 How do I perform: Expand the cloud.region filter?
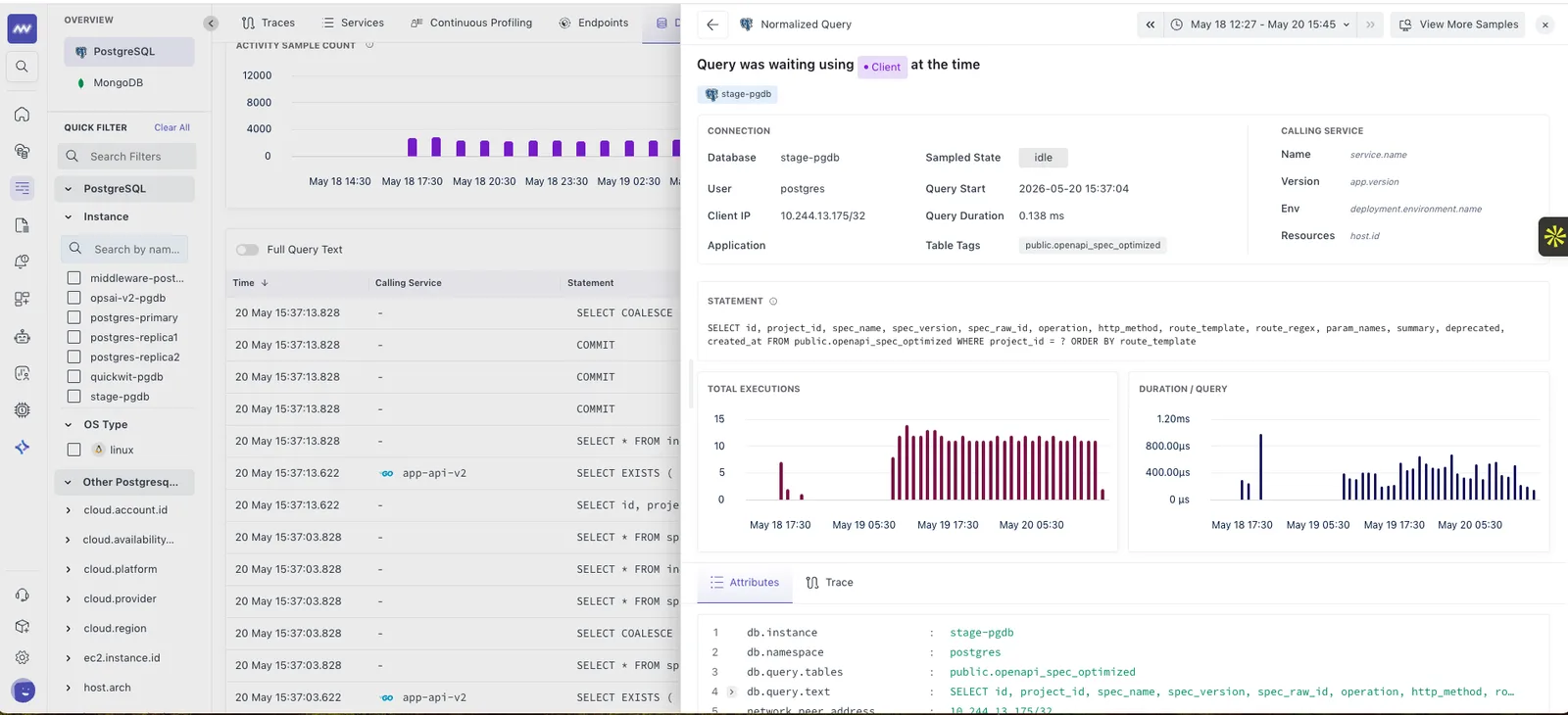(69, 629)
